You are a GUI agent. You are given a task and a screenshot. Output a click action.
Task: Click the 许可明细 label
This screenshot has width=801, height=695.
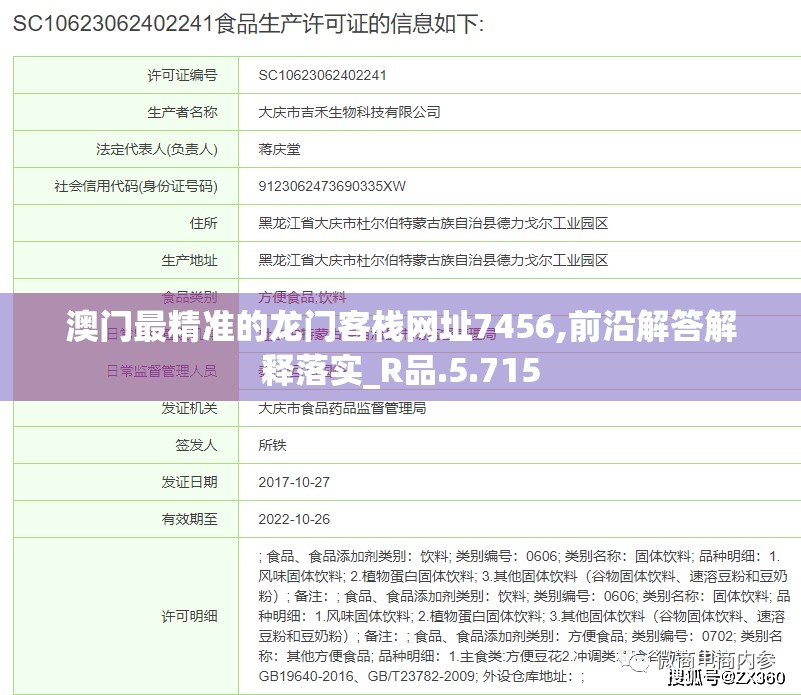190,616
